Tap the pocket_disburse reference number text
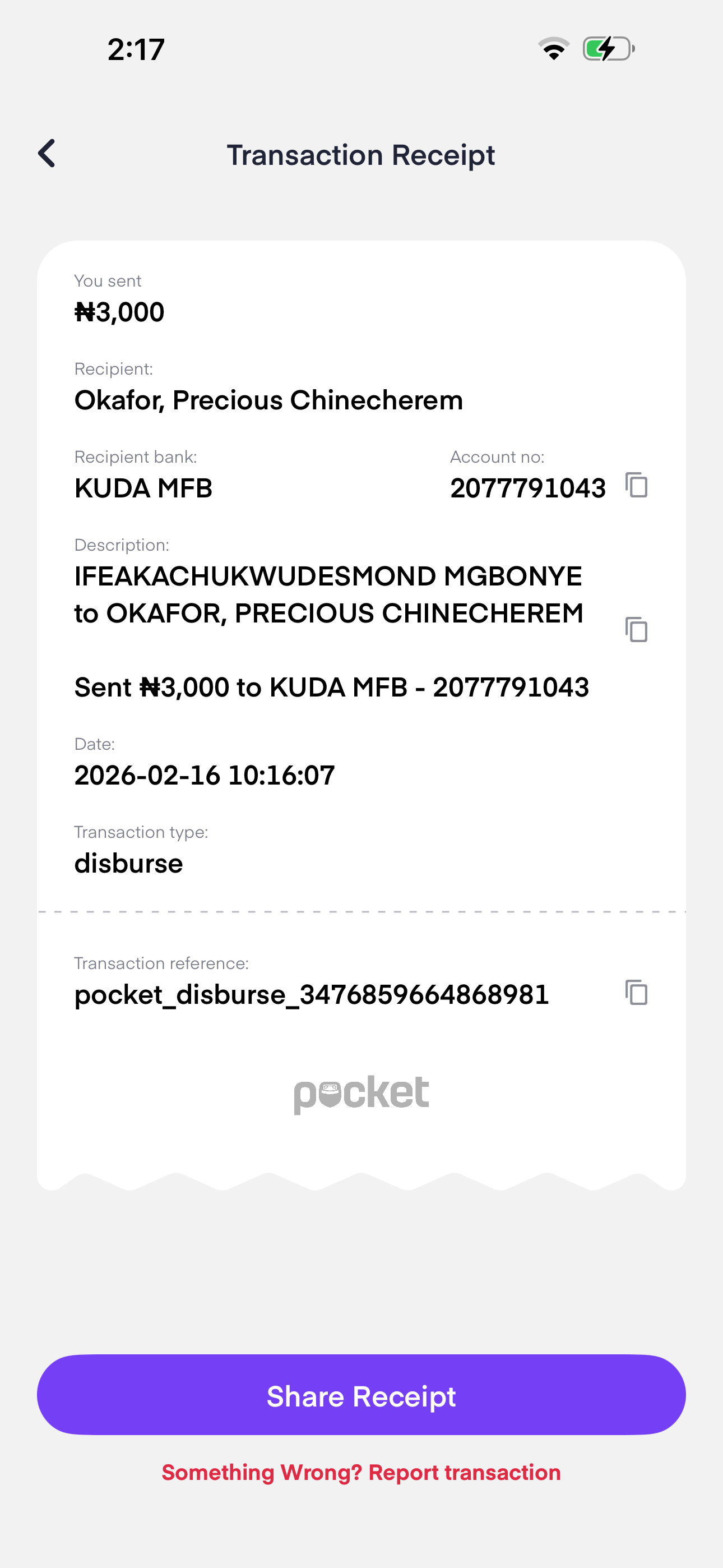723x1568 pixels. pyautogui.click(x=312, y=995)
